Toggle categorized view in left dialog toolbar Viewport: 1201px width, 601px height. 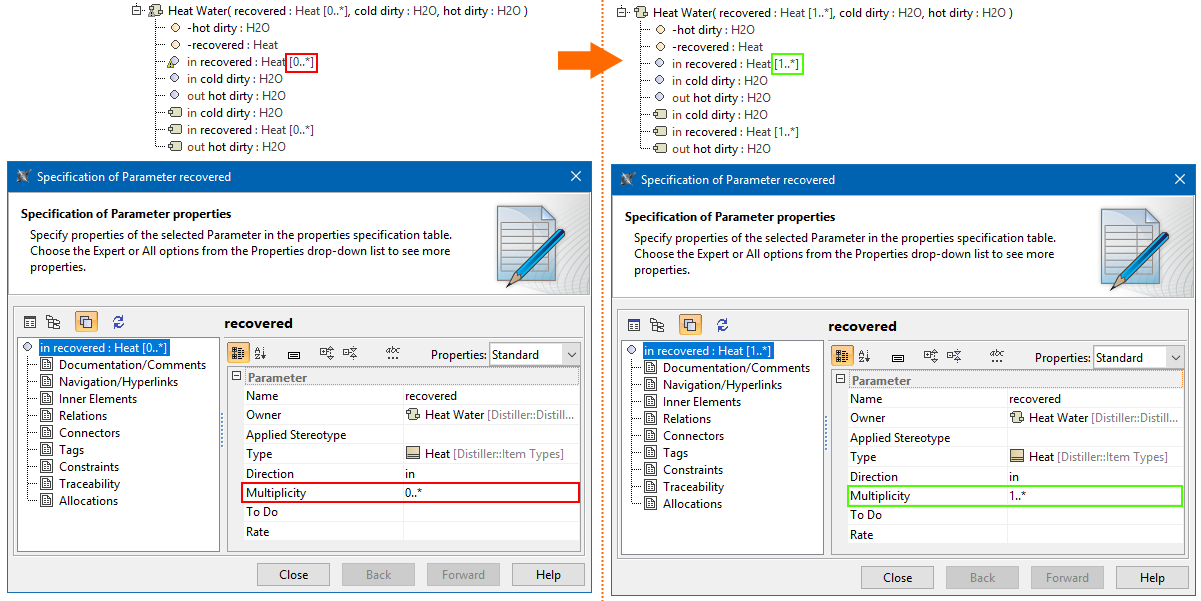tap(238, 353)
